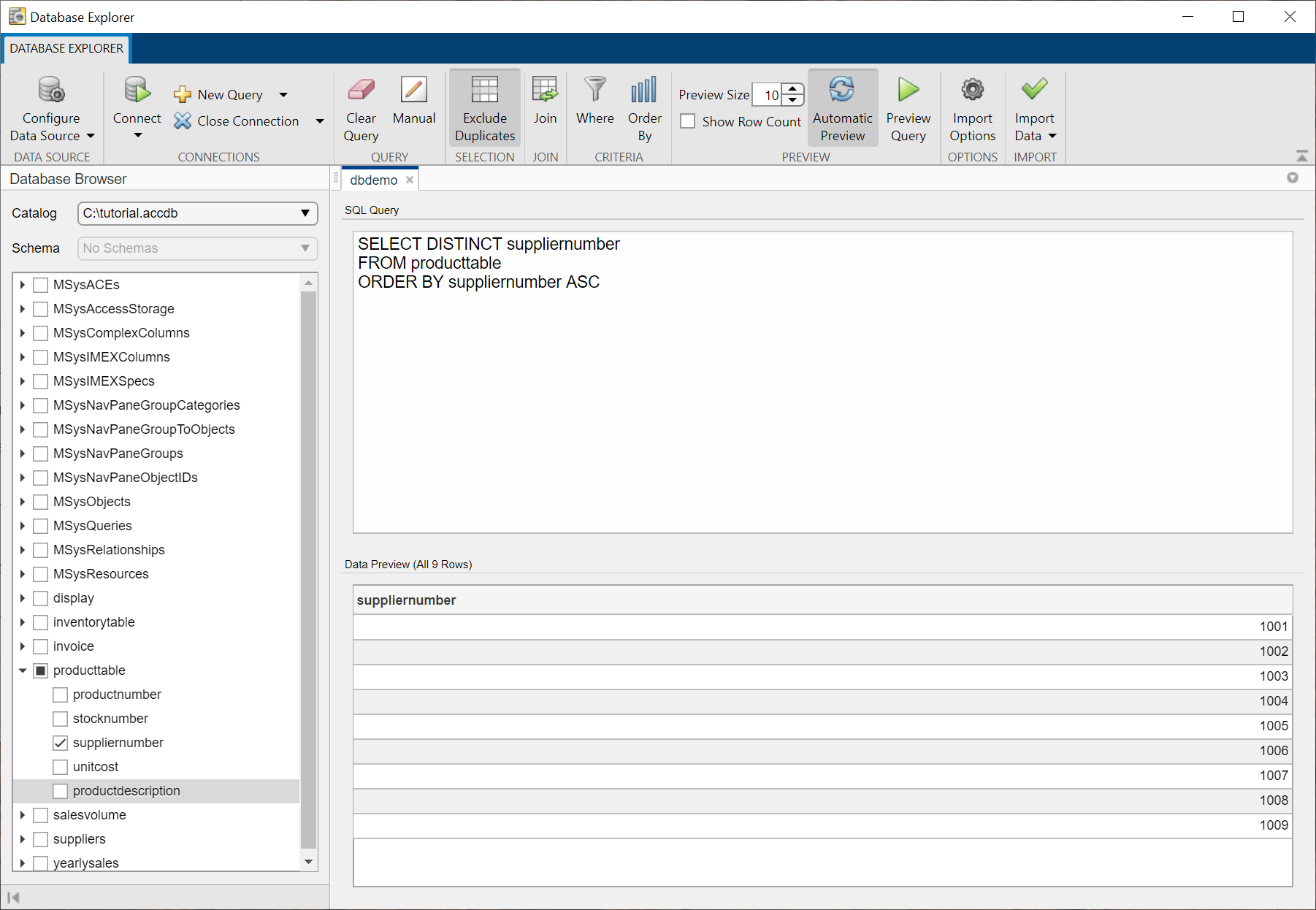Click the New Query plus icon

182,95
